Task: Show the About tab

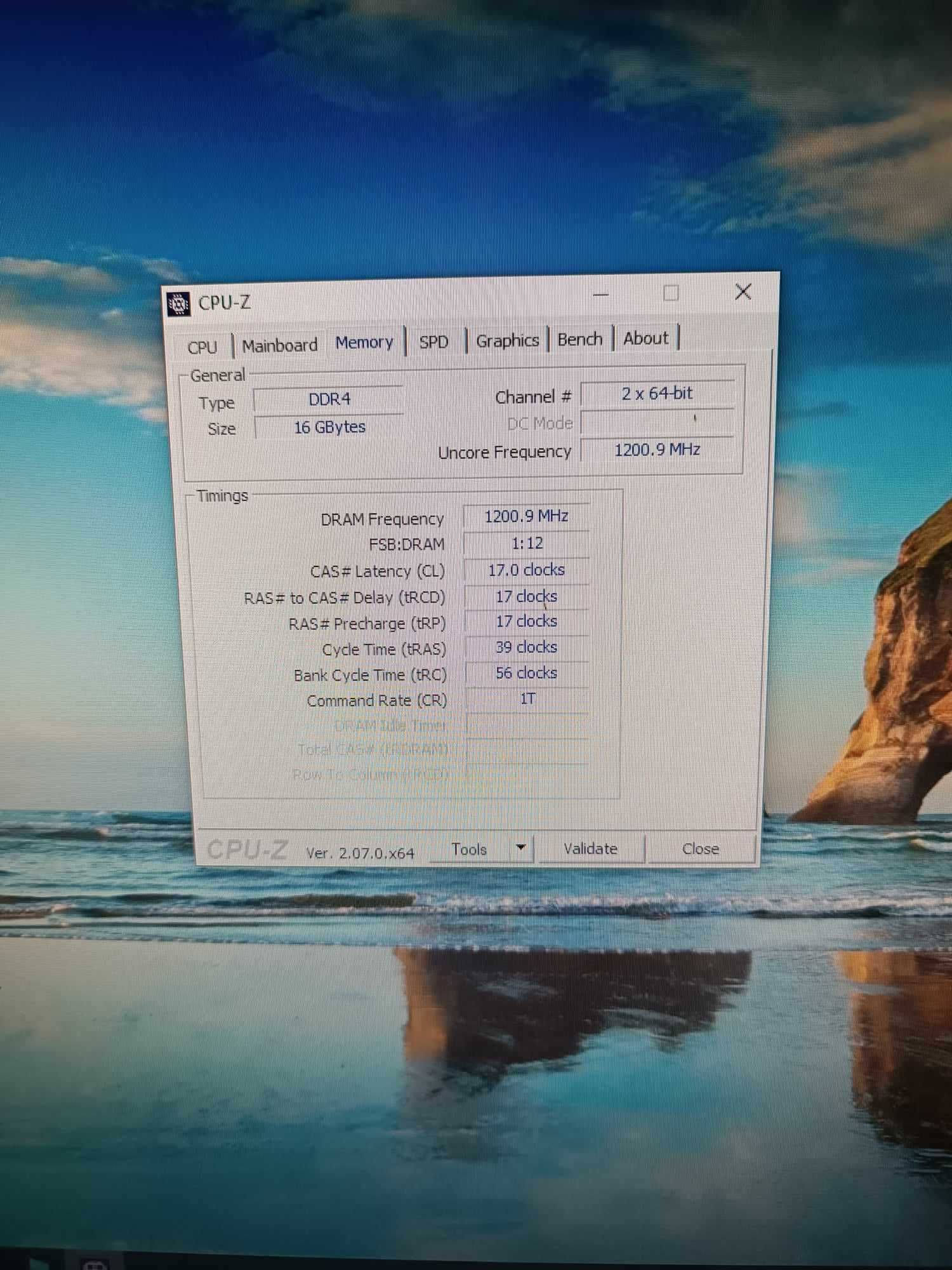Action: pyautogui.click(x=645, y=338)
